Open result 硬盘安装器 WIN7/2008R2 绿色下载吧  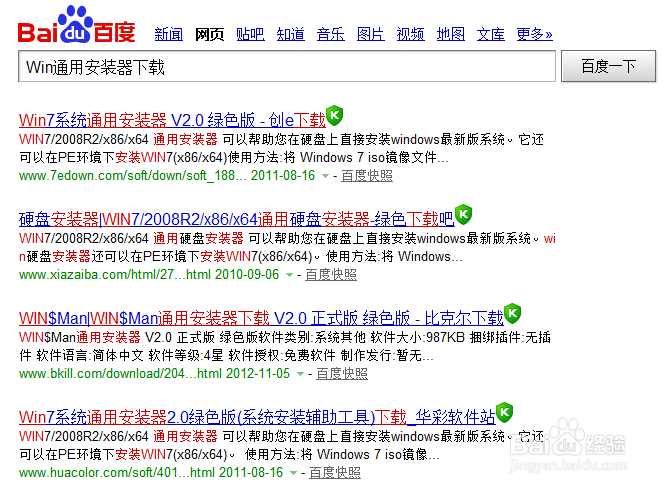[x=237, y=219]
